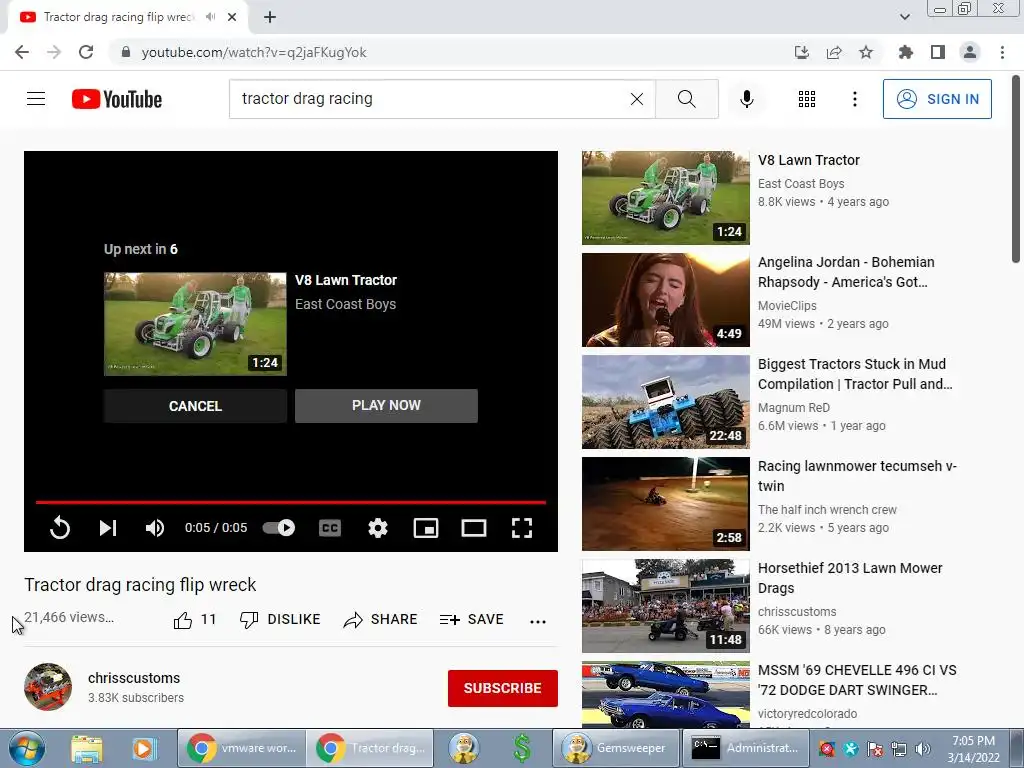Go back with browser back arrow
This screenshot has width=1024, height=768.
22,52
